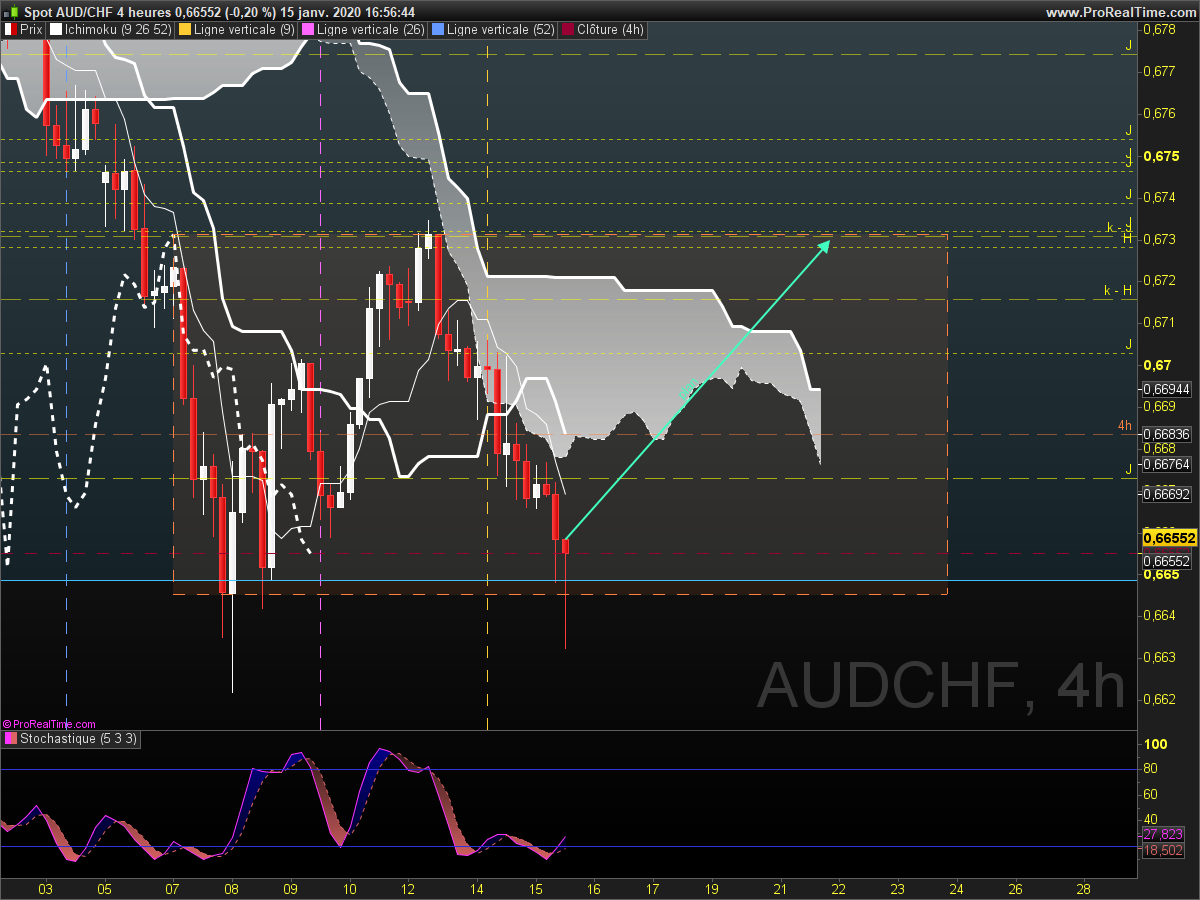Click the 0,66692 price label
Viewport: 1200px width, 900px height.
click(1165, 494)
